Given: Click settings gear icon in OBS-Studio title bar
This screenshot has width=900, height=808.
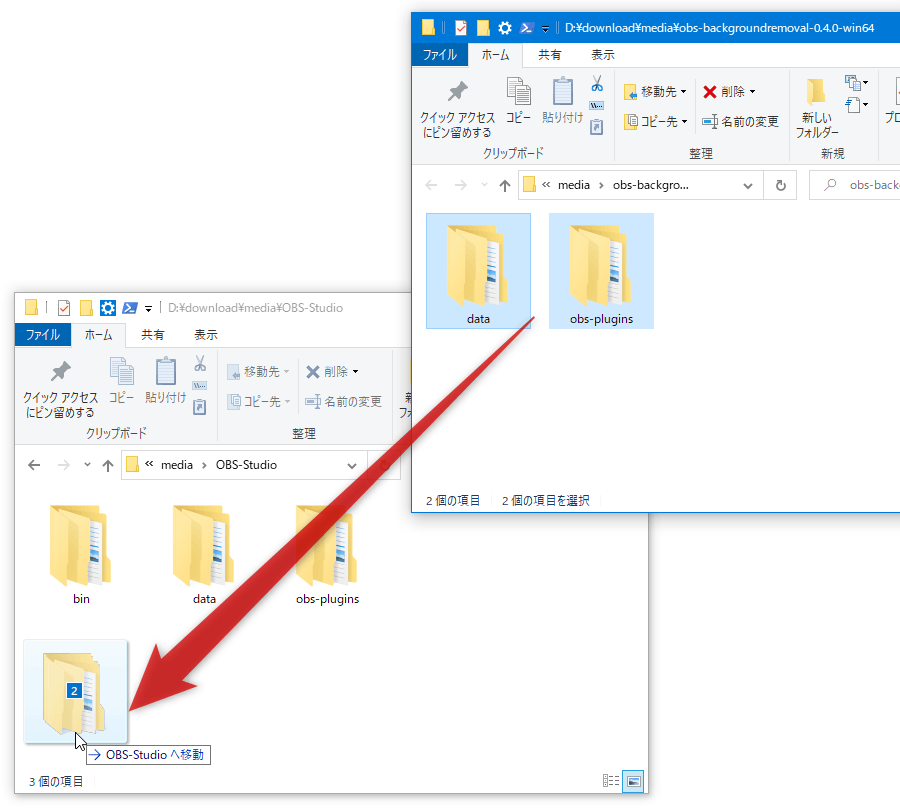Looking at the screenshot, I should tap(107, 308).
